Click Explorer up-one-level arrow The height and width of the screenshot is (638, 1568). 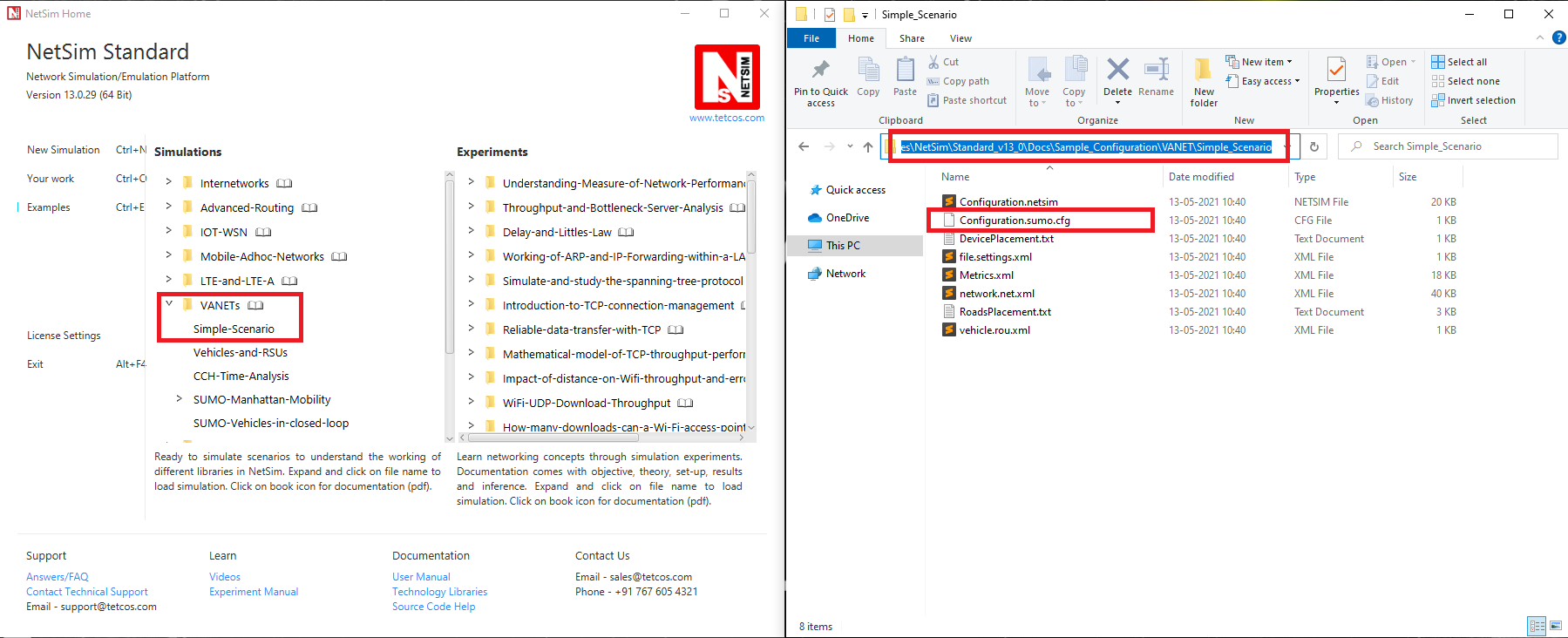coord(868,146)
